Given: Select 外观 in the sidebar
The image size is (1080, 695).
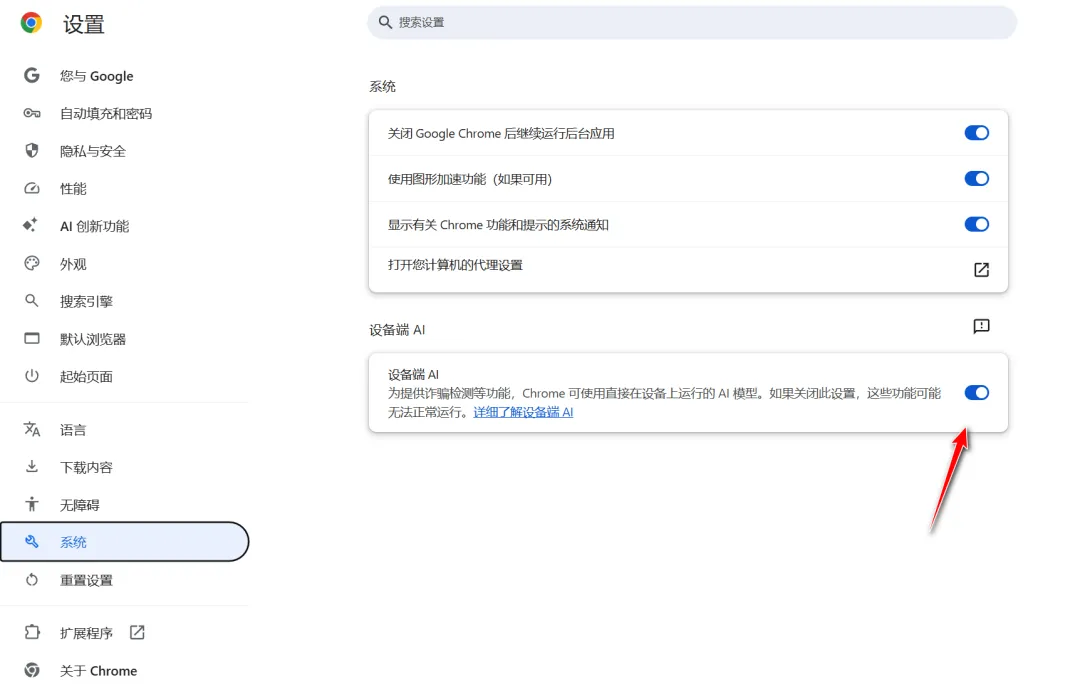Looking at the screenshot, I should point(73,264).
